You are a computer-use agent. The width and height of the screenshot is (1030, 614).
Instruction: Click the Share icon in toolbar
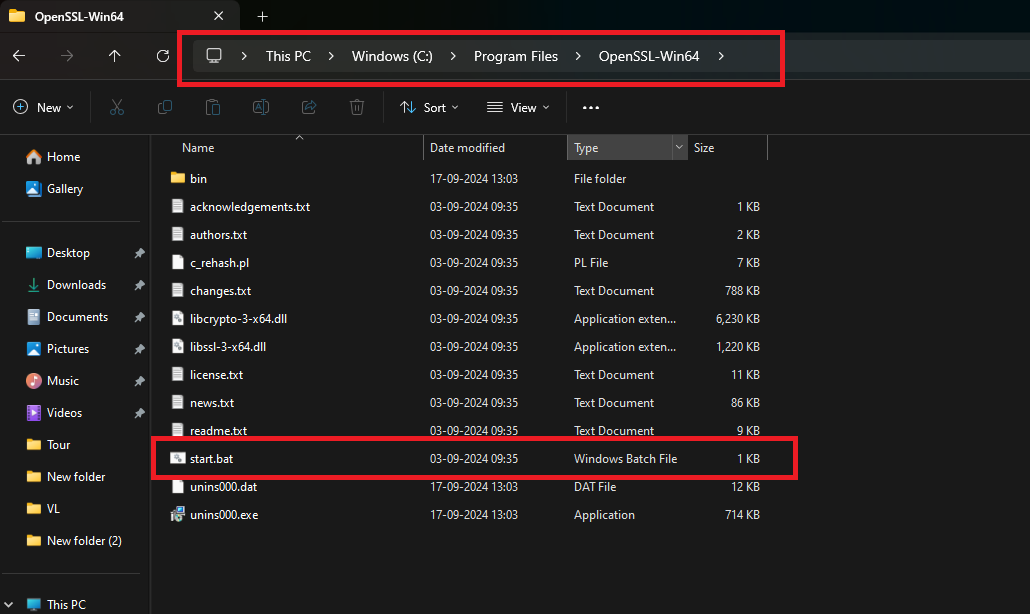309,107
